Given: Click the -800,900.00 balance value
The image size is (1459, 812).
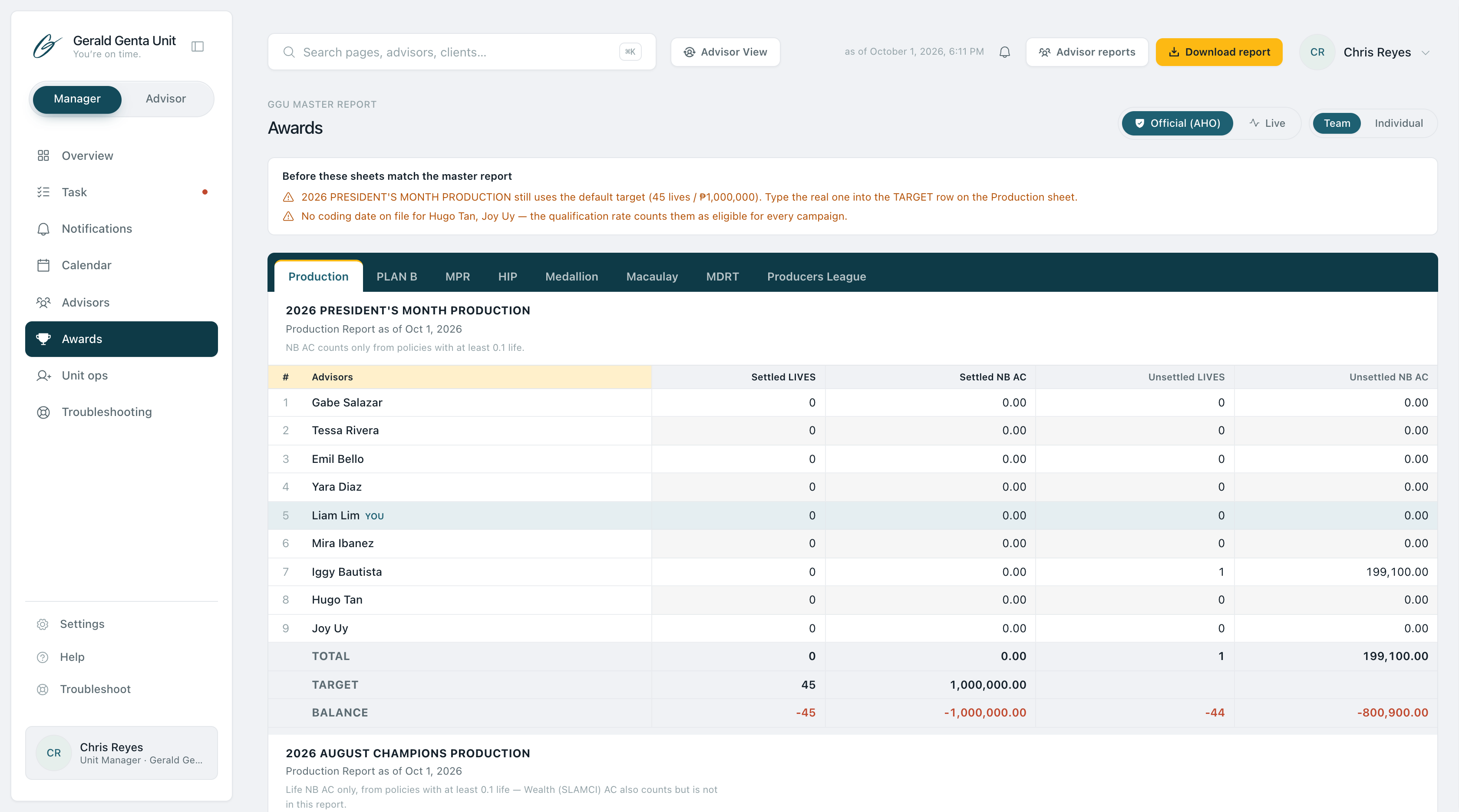Looking at the screenshot, I should [x=1392, y=712].
